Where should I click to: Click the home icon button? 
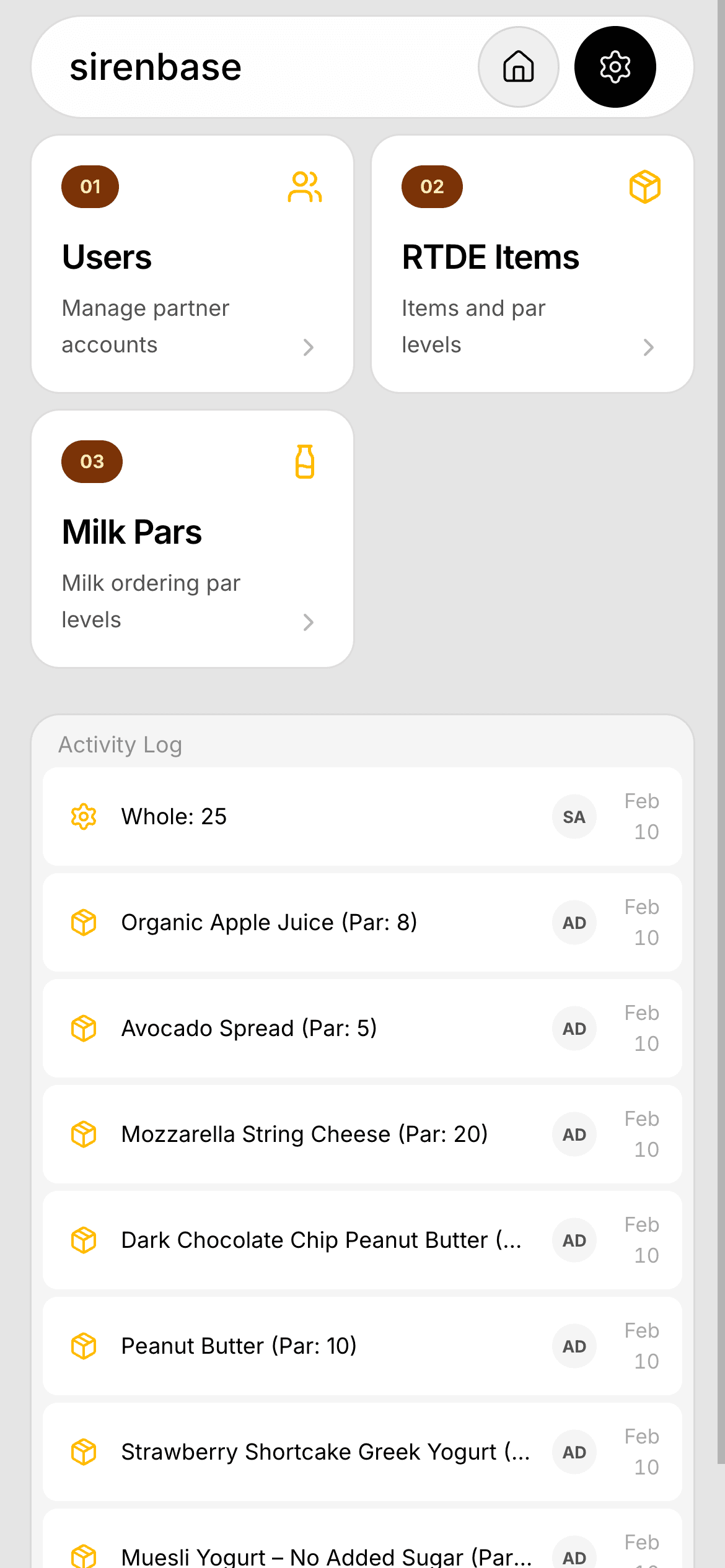pyautogui.click(x=518, y=67)
